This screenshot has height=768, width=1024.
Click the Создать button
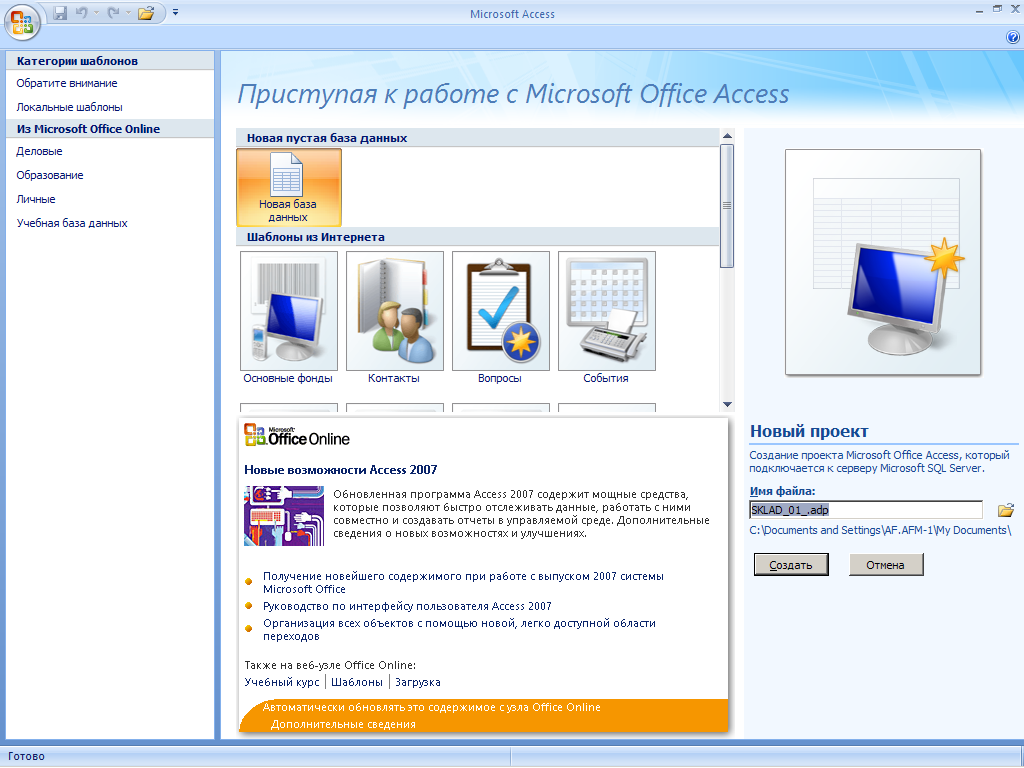791,565
